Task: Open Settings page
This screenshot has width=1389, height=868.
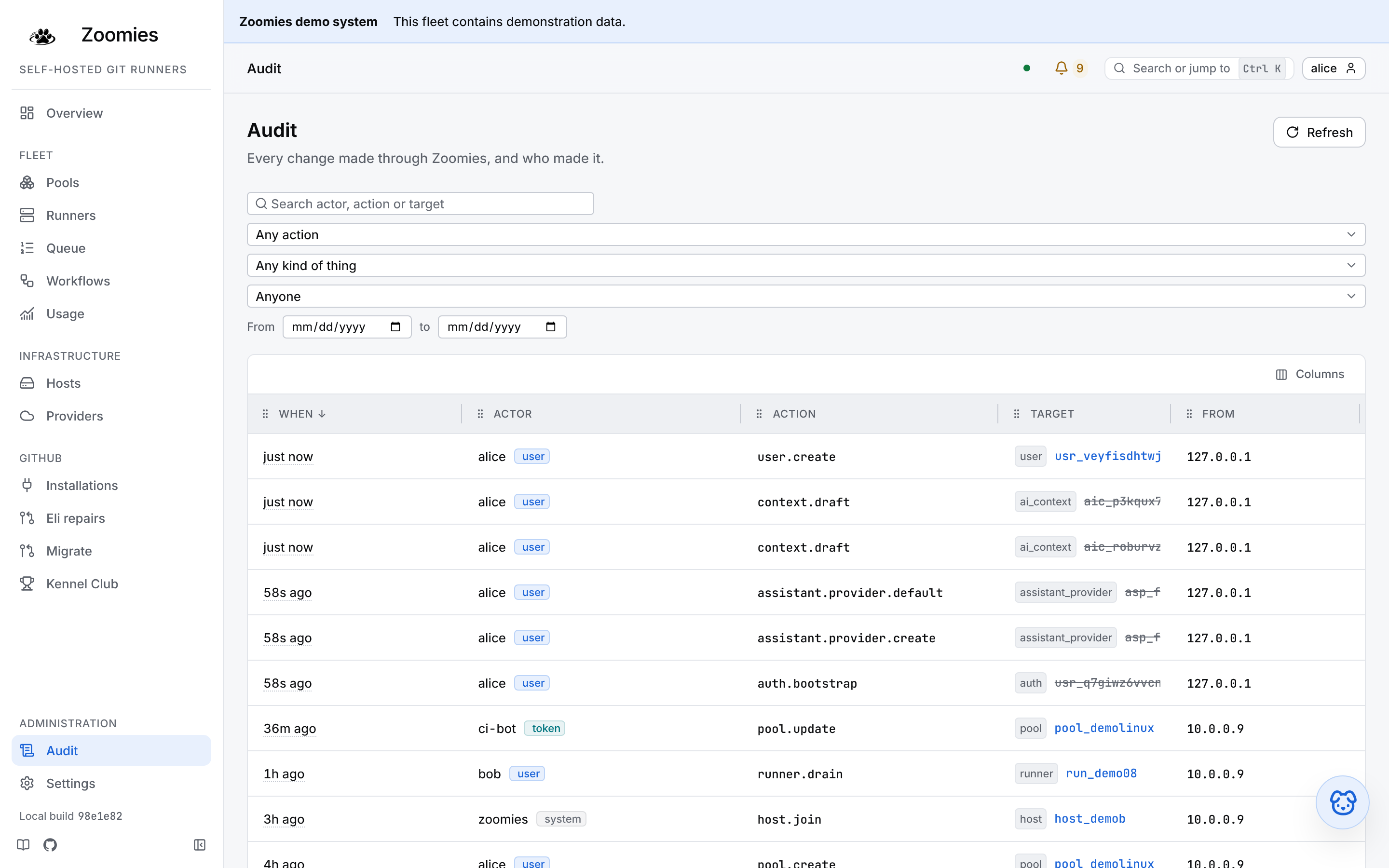Action: coord(111,783)
